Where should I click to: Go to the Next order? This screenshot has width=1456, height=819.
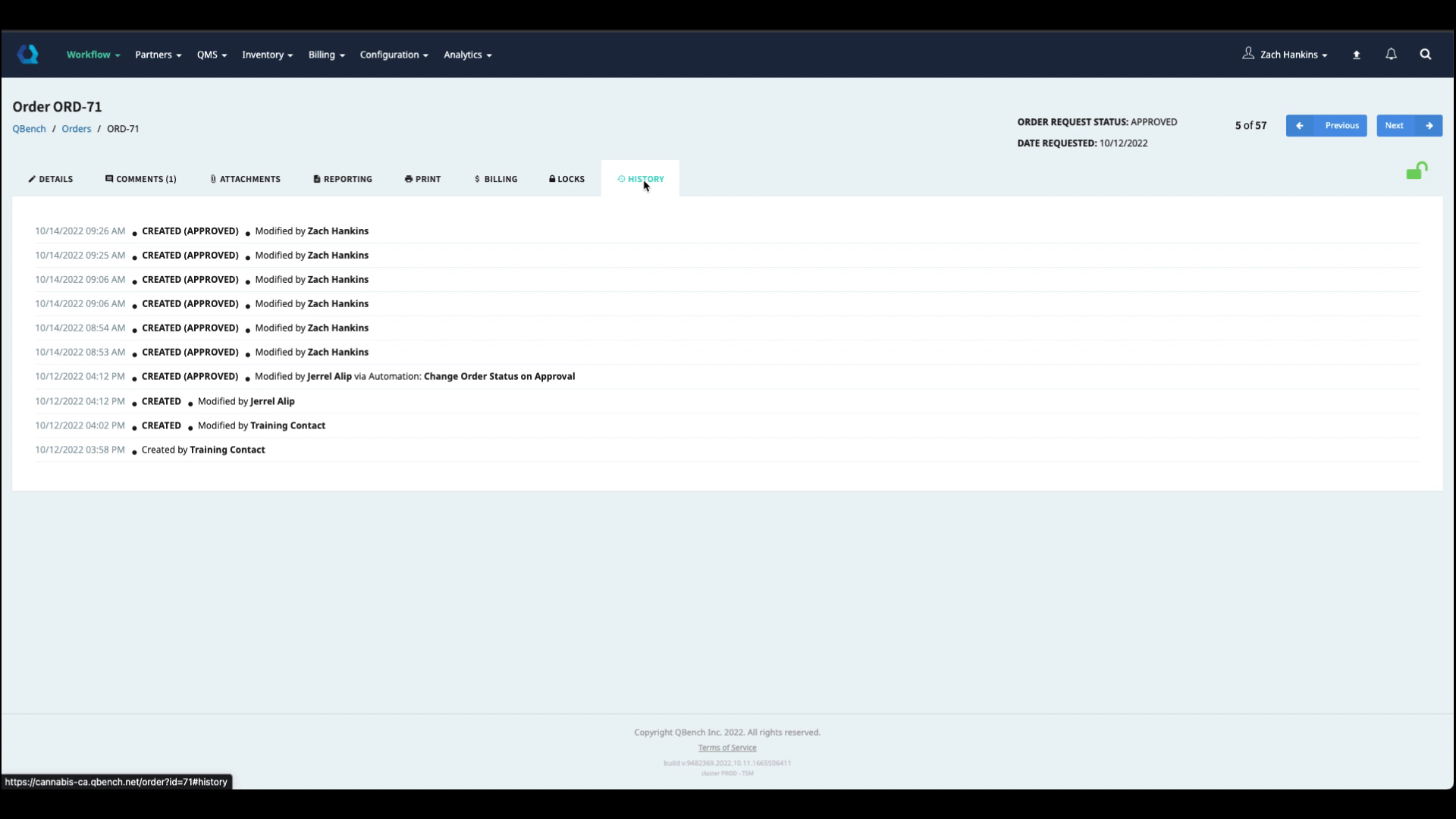[1409, 126]
